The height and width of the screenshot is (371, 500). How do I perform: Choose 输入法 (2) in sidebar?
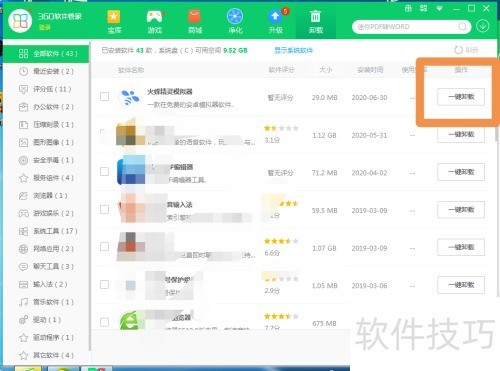pyautogui.click(x=46, y=284)
